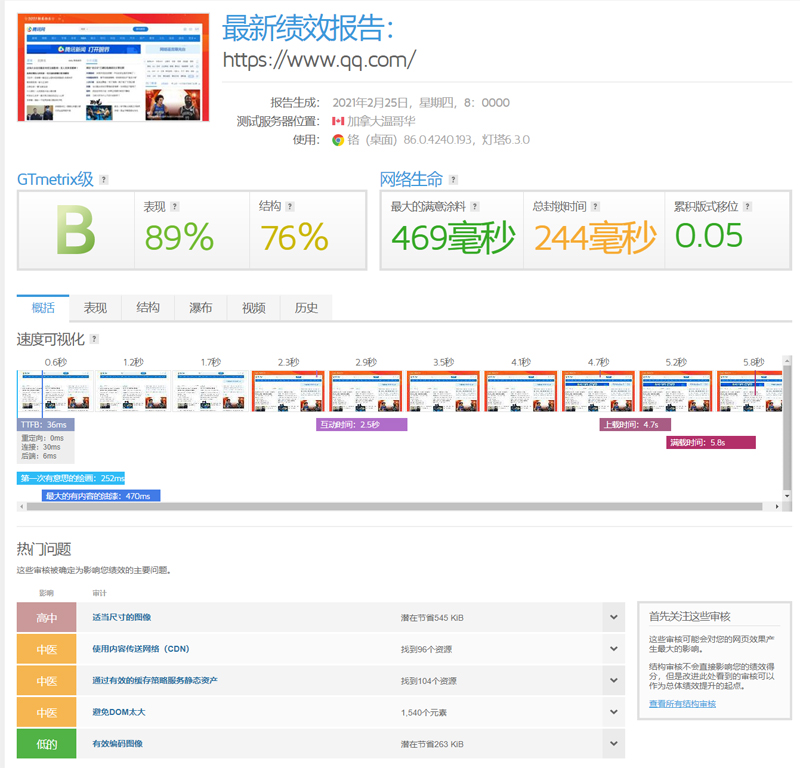
Task: Click the https://www.qq.com/ URL
Action: click(x=319, y=60)
